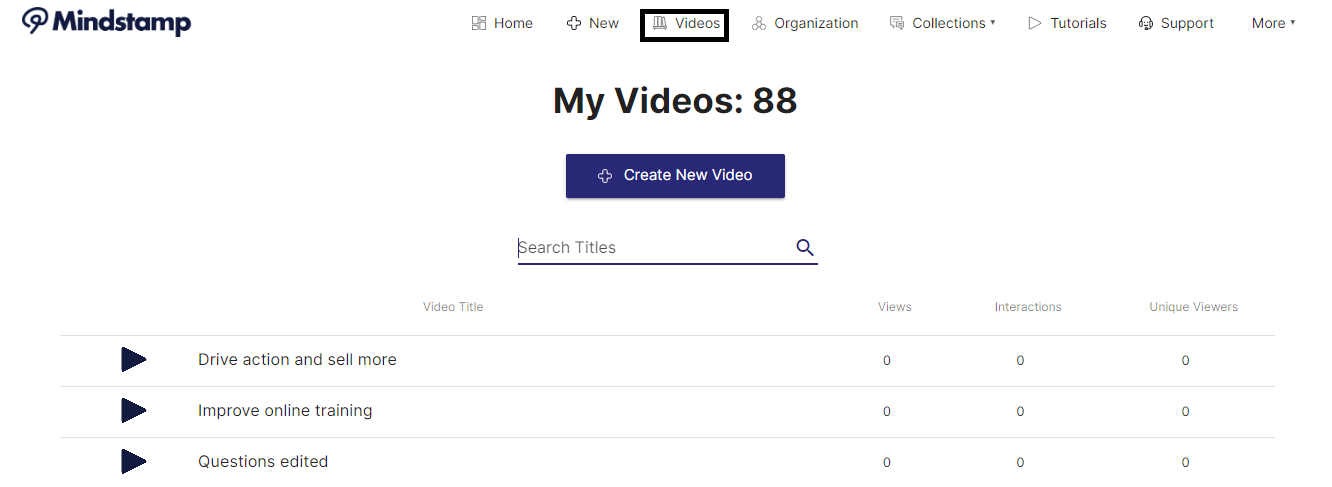Click the plus icon beside New
The width and height of the screenshot is (1332, 487).
coord(574,23)
